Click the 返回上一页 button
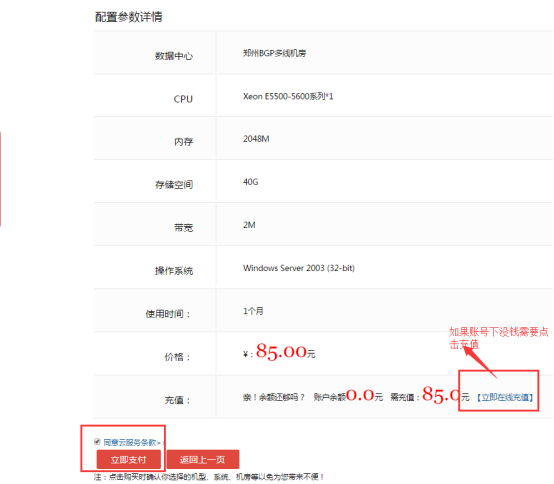The width and height of the screenshot is (554, 484). click(203, 459)
